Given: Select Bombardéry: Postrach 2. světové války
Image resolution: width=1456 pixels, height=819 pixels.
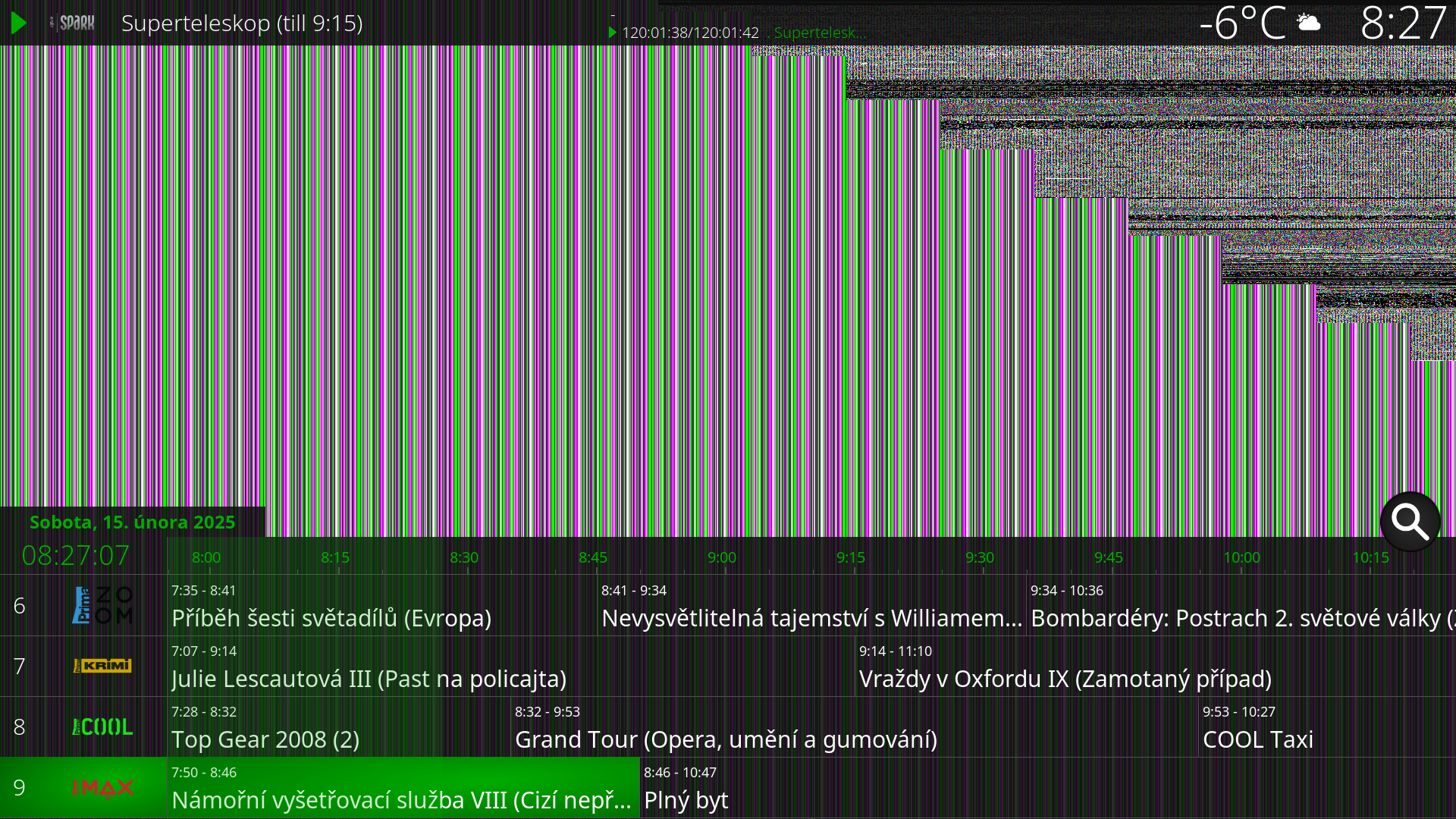Looking at the screenshot, I should (x=1236, y=617).
